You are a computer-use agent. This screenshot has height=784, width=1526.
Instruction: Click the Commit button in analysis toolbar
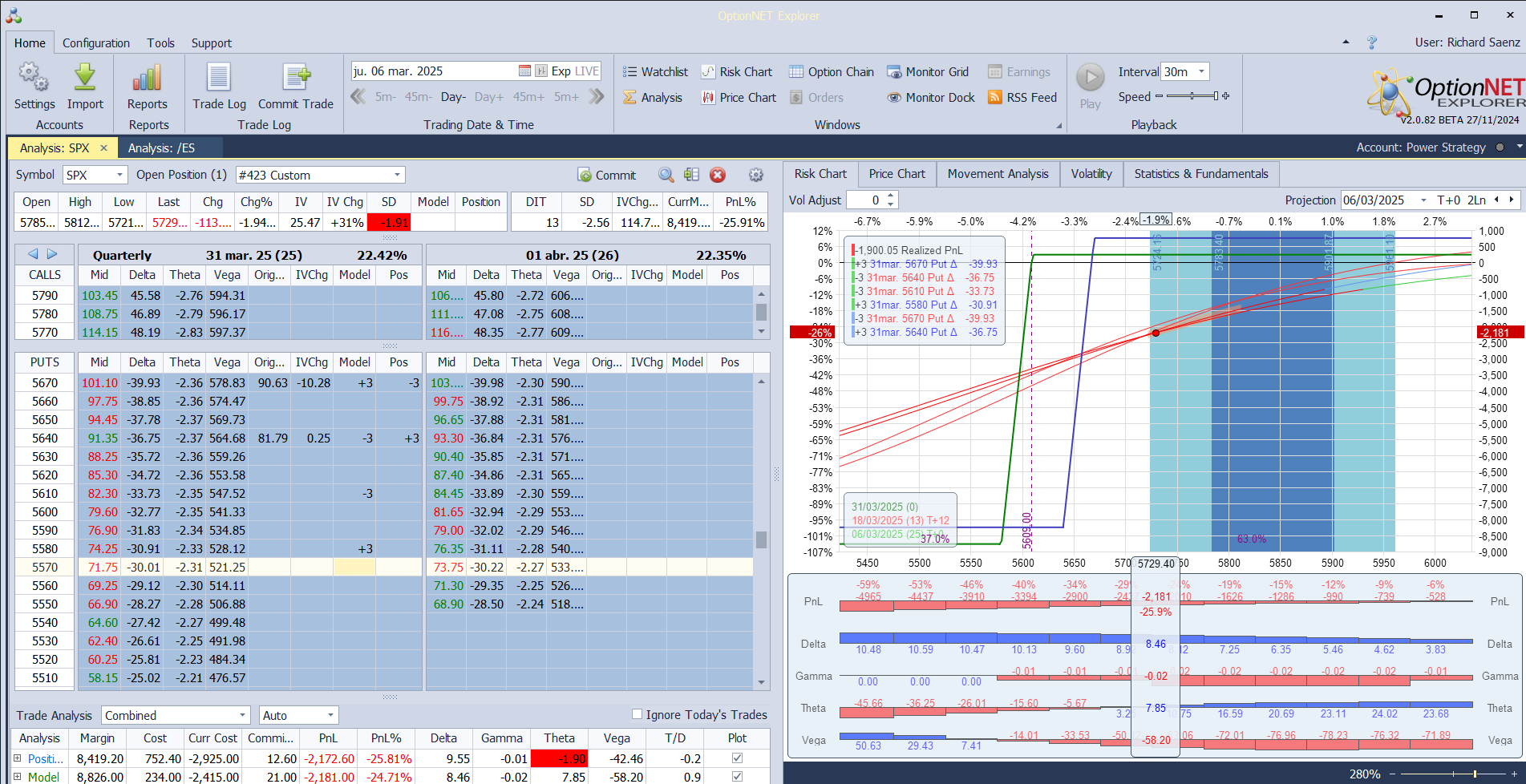(x=607, y=175)
